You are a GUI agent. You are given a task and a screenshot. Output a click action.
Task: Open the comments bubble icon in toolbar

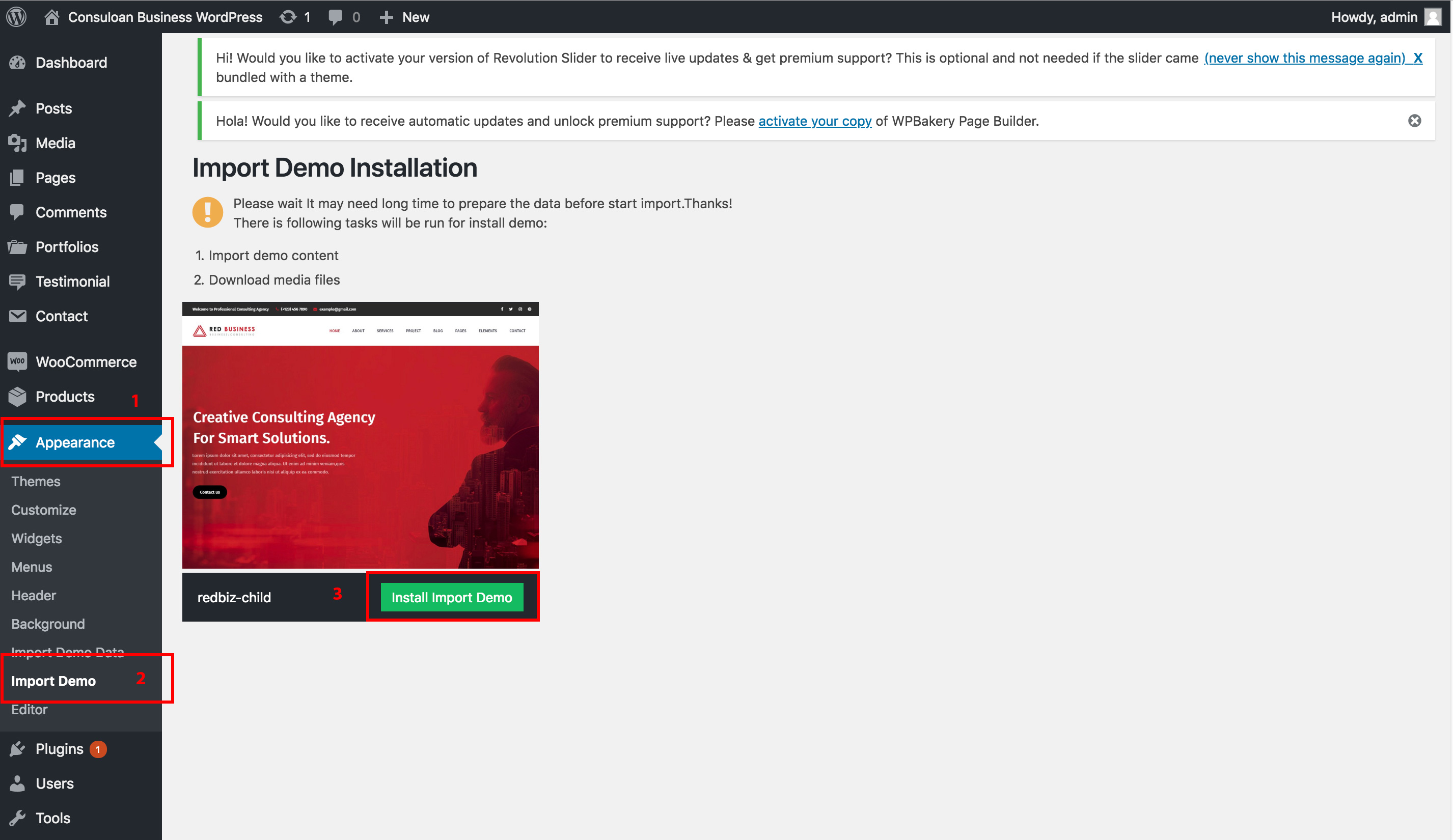335,17
